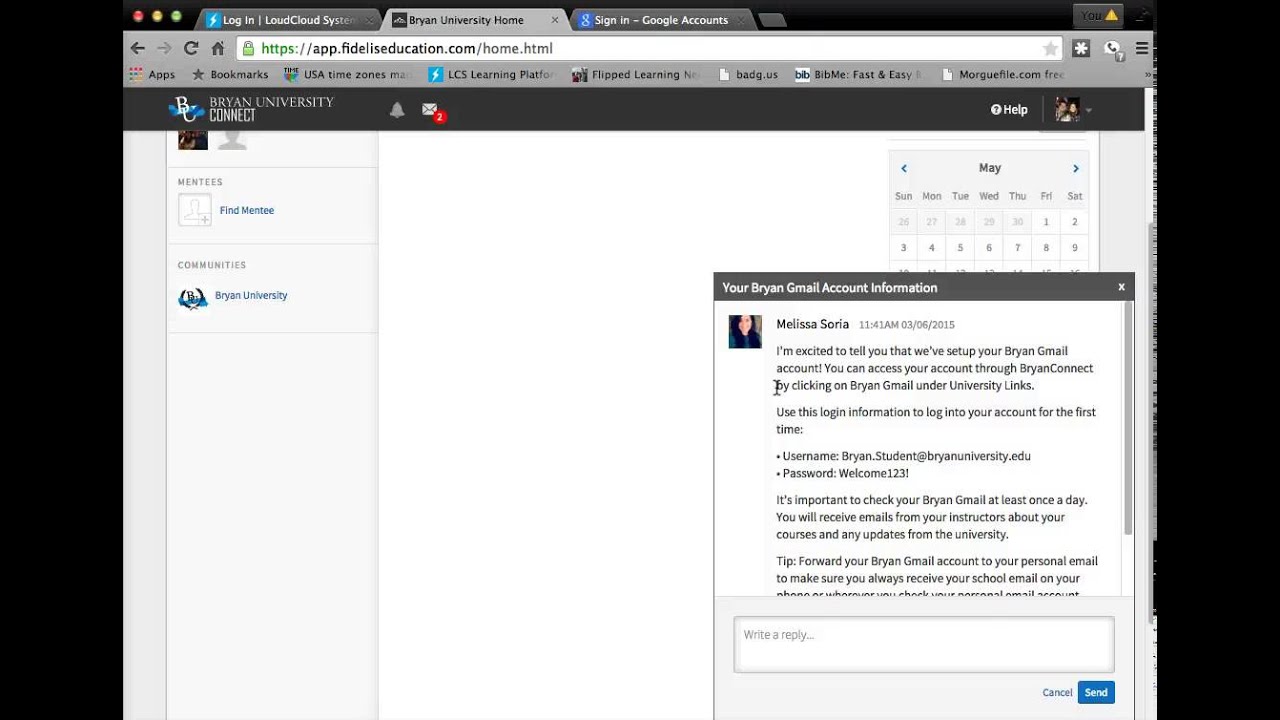Click the May month label
1280x720 pixels.
coord(990,168)
